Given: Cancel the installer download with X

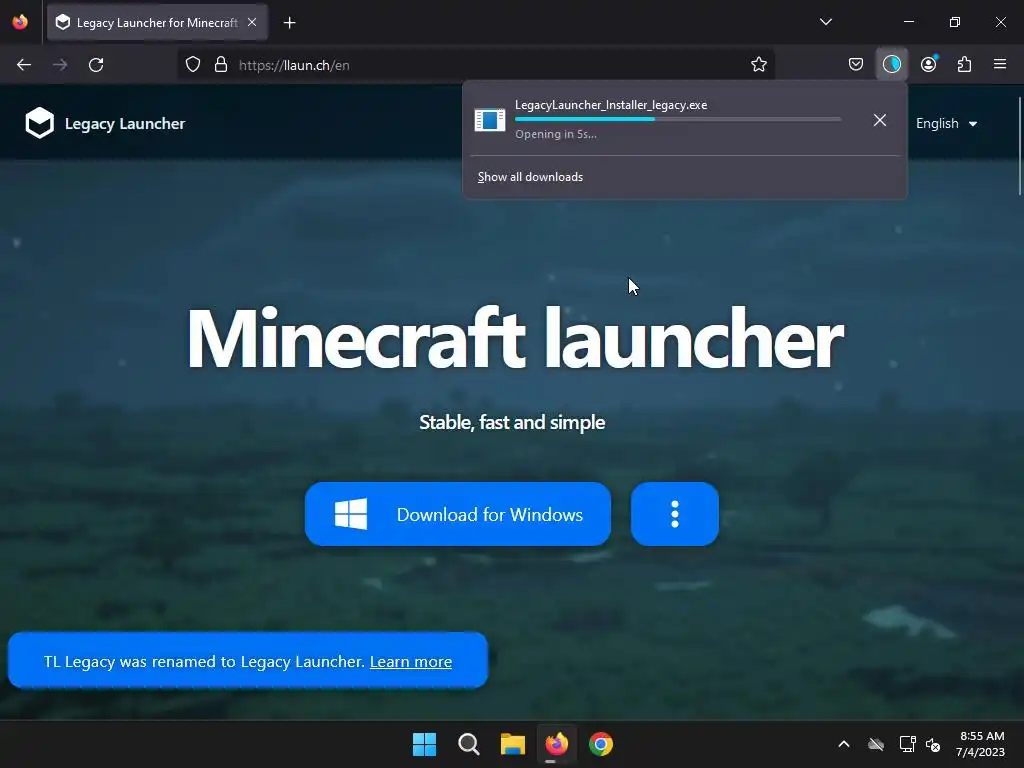Looking at the screenshot, I should (880, 120).
